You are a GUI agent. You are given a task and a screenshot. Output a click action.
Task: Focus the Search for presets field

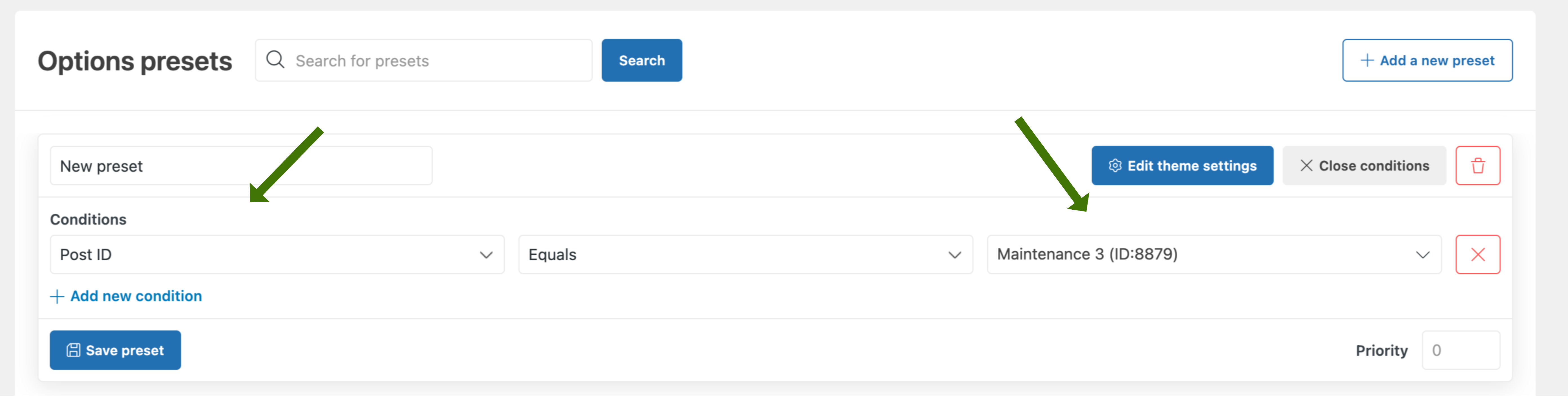point(424,60)
